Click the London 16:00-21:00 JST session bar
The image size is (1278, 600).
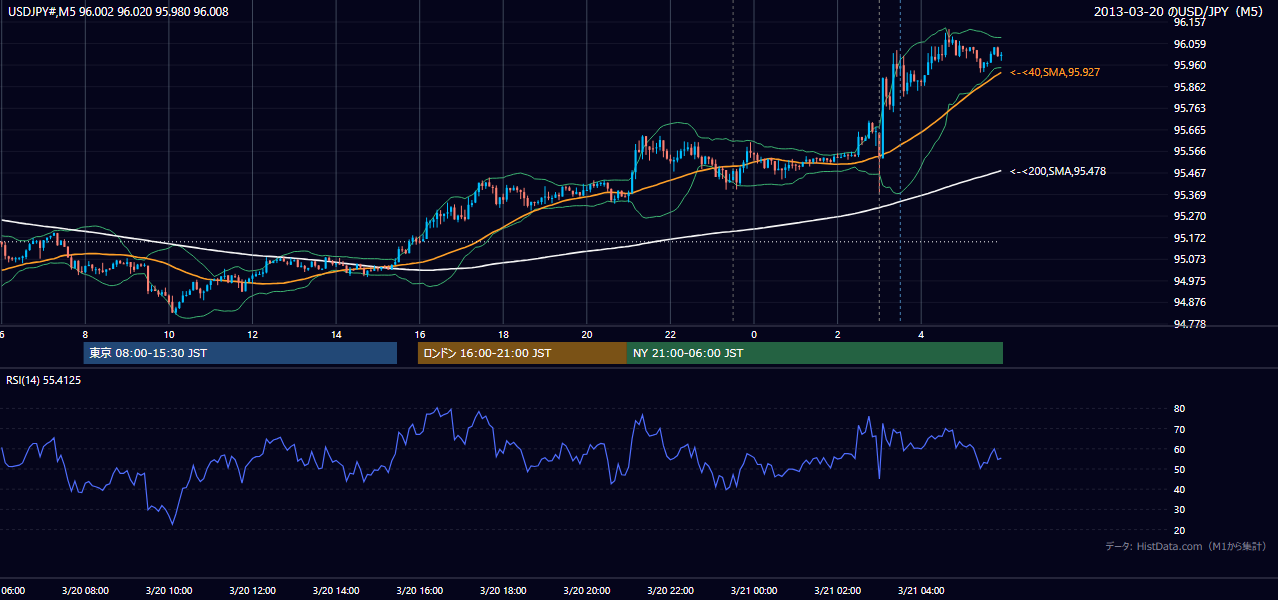click(x=522, y=353)
